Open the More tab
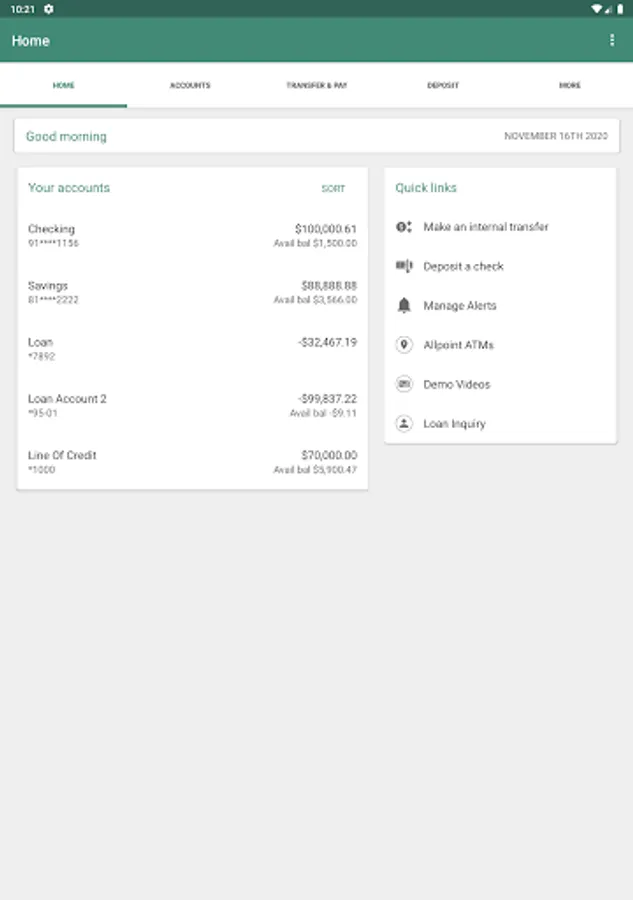Image resolution: width=633 pixels, height=900 pixels. click(570, 85)
